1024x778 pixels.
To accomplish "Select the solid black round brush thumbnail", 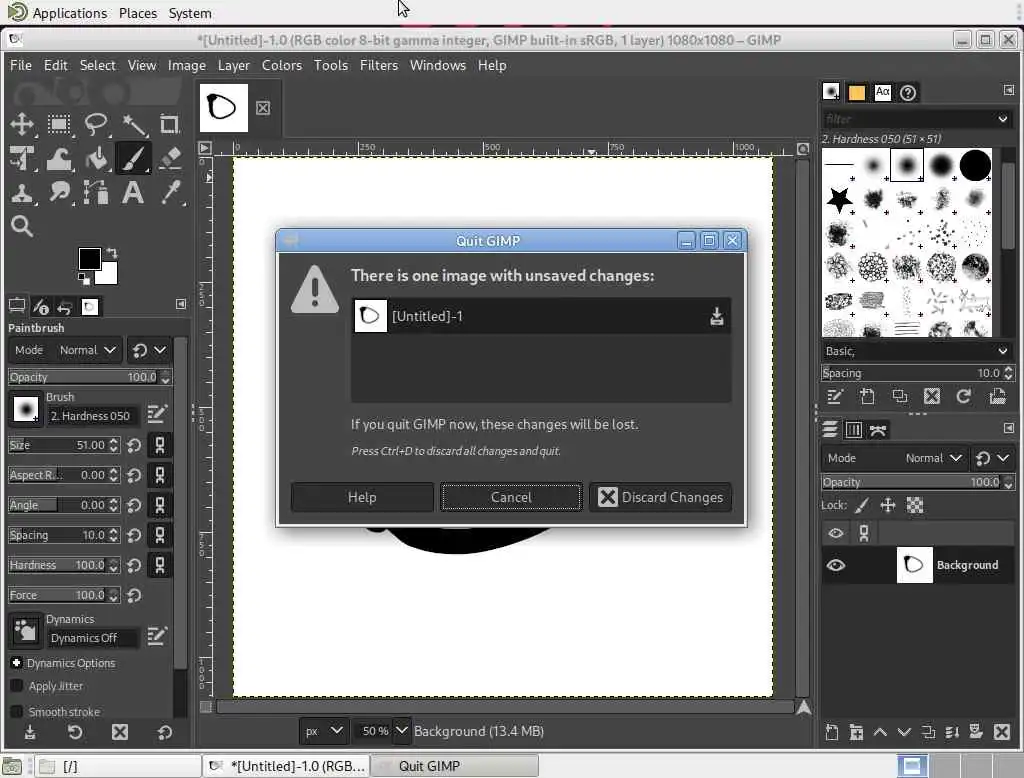I will 975,165.
